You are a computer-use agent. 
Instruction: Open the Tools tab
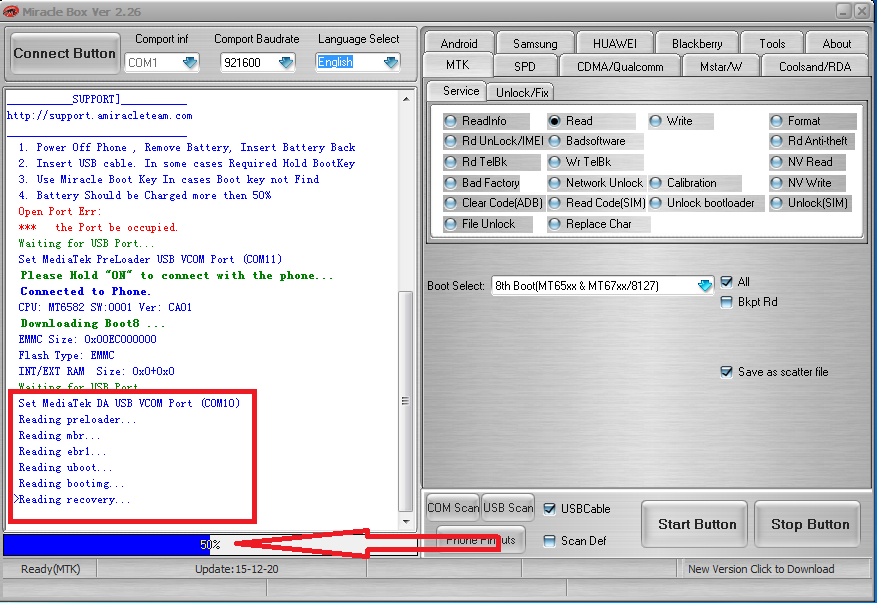(772, 43)
